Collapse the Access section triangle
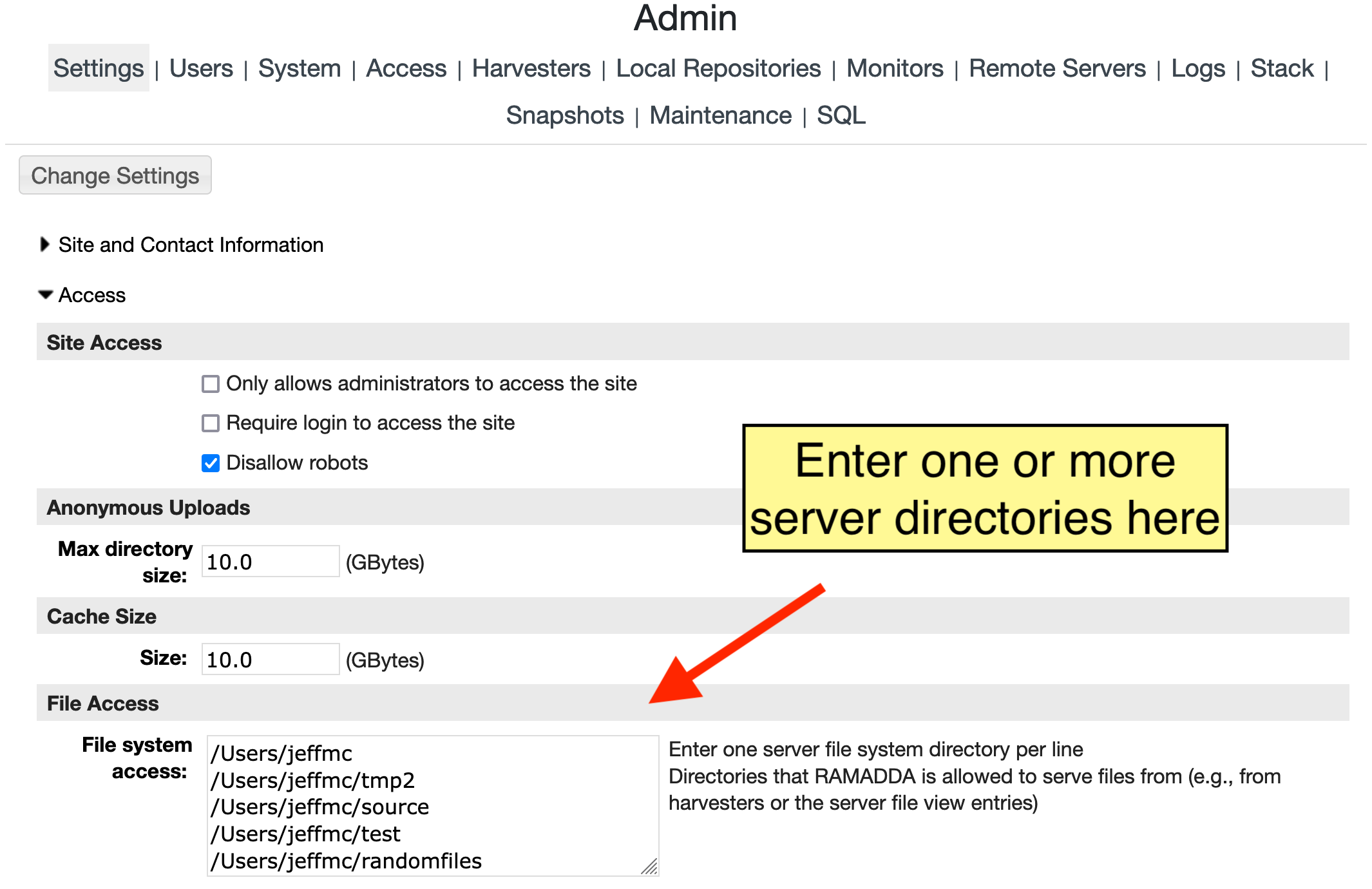The width and height of the screenshot is (1372, 889). point(45,295)
